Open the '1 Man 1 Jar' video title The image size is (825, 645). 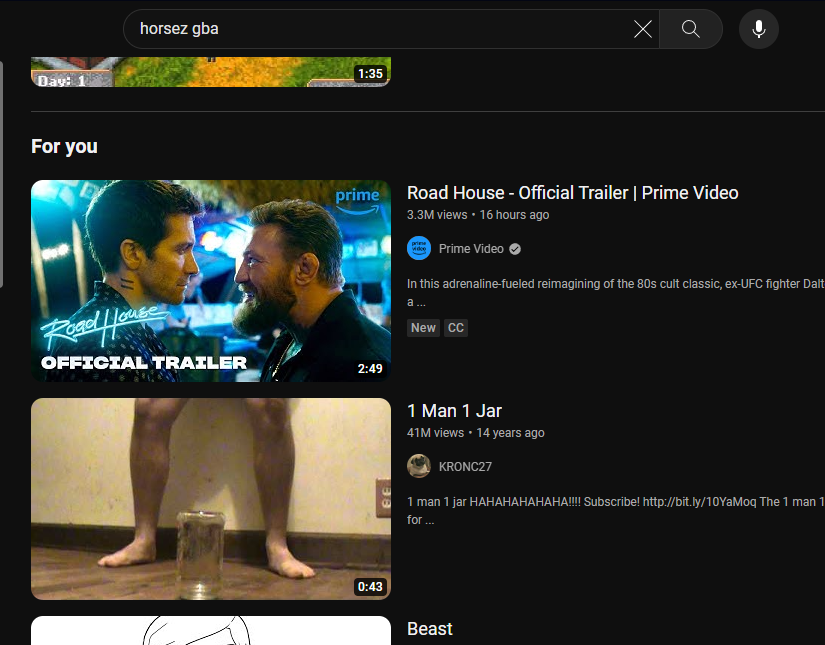pos(455,410)
